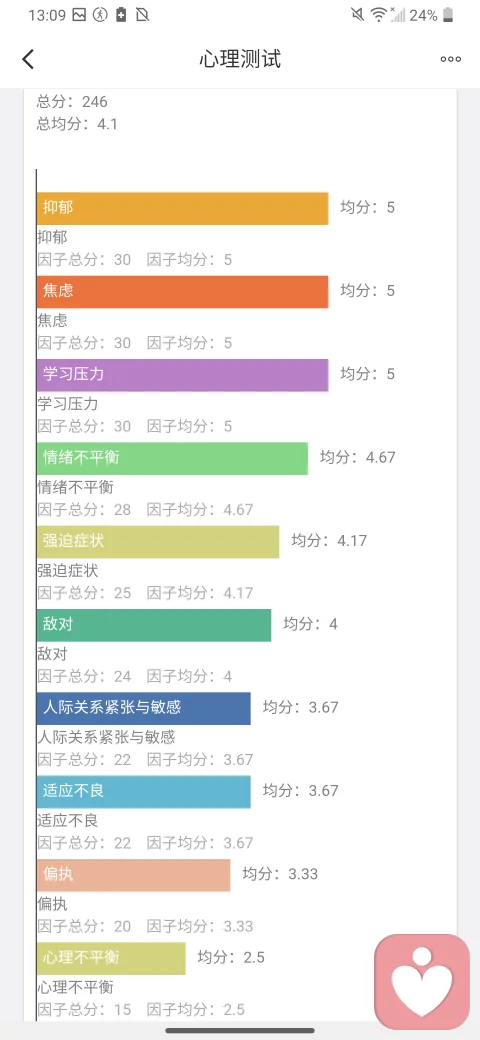Tap the gallery image notification icon
Screen dimensions: 480x1040
pyautogui.click(x=79, y=15)
